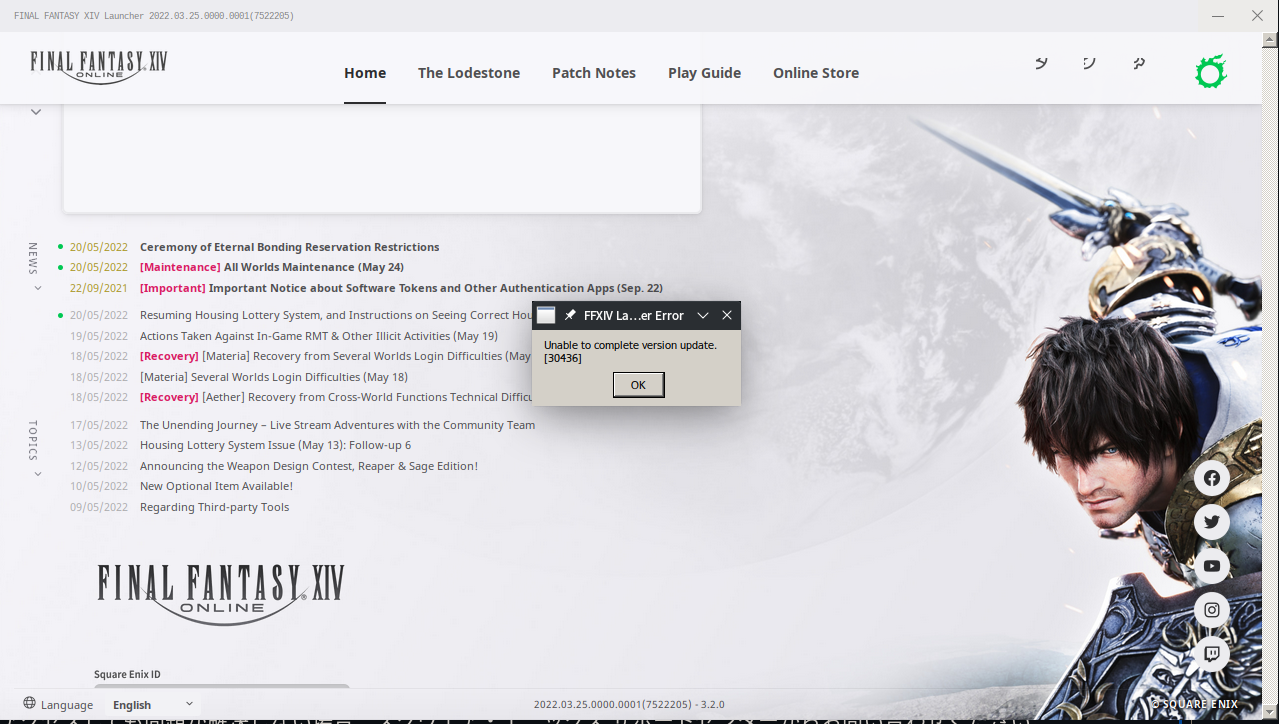
Task: Open the Facebook social link
Action: [x=1212, y=478]
